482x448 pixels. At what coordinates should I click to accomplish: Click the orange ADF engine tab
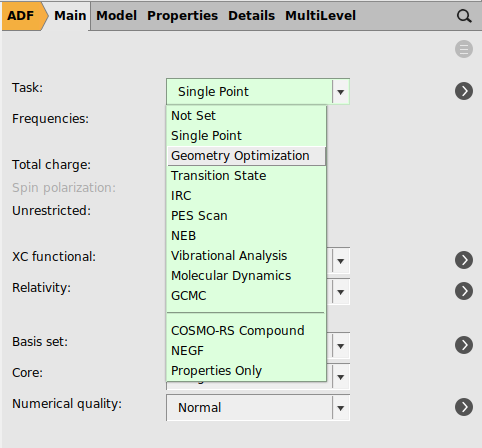(24, 16)
